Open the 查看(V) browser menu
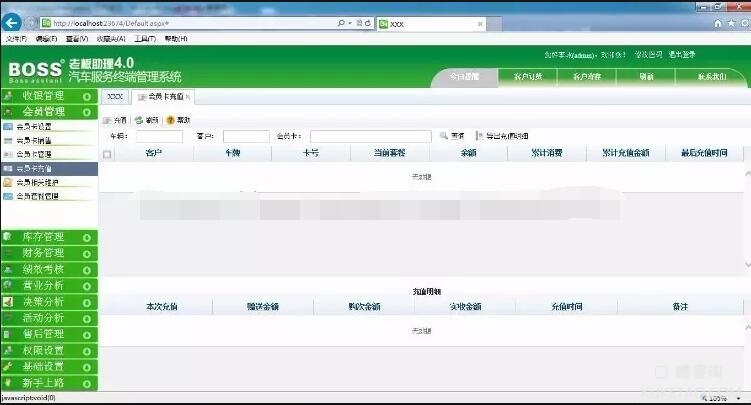The image size is (751, 405). pyautogui.click(x=77, y=39)
